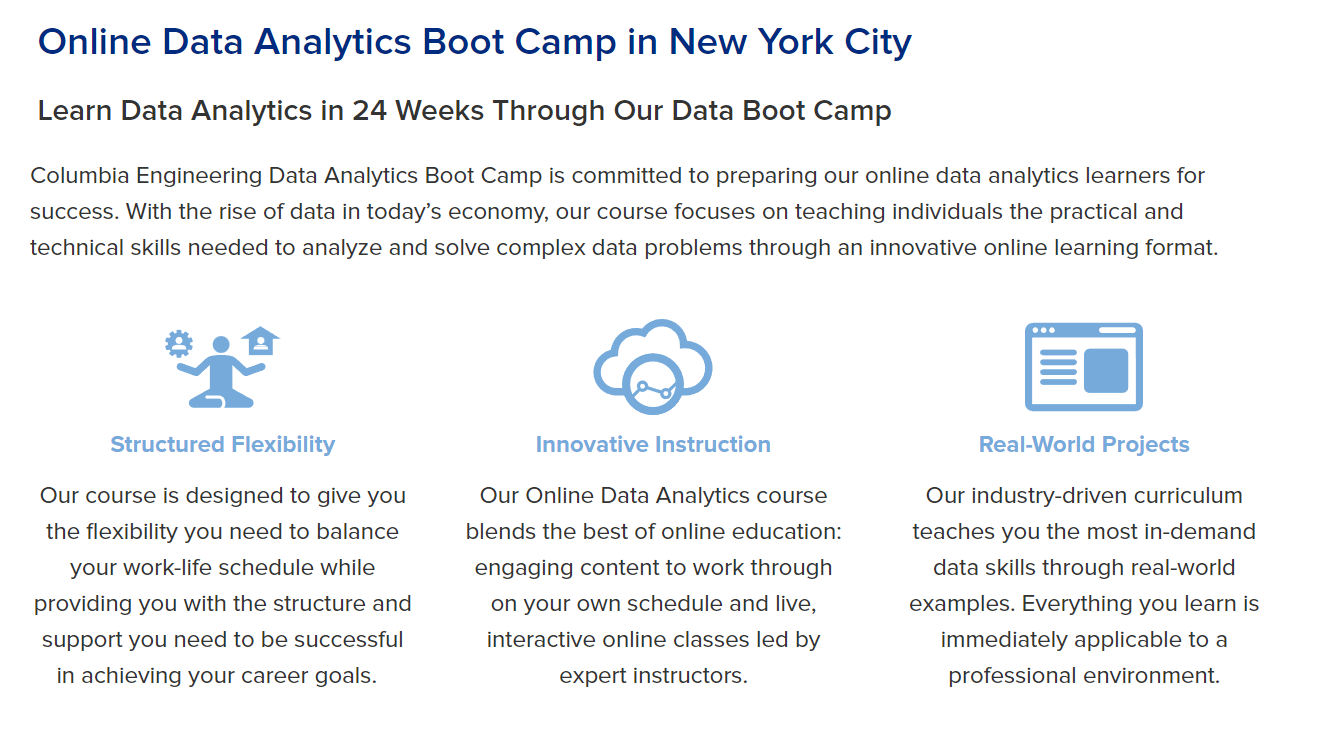Click the text lines in the browser icon
Image resolution: width=1336 pixels, height=730 pixels.
click(1058, 367)
